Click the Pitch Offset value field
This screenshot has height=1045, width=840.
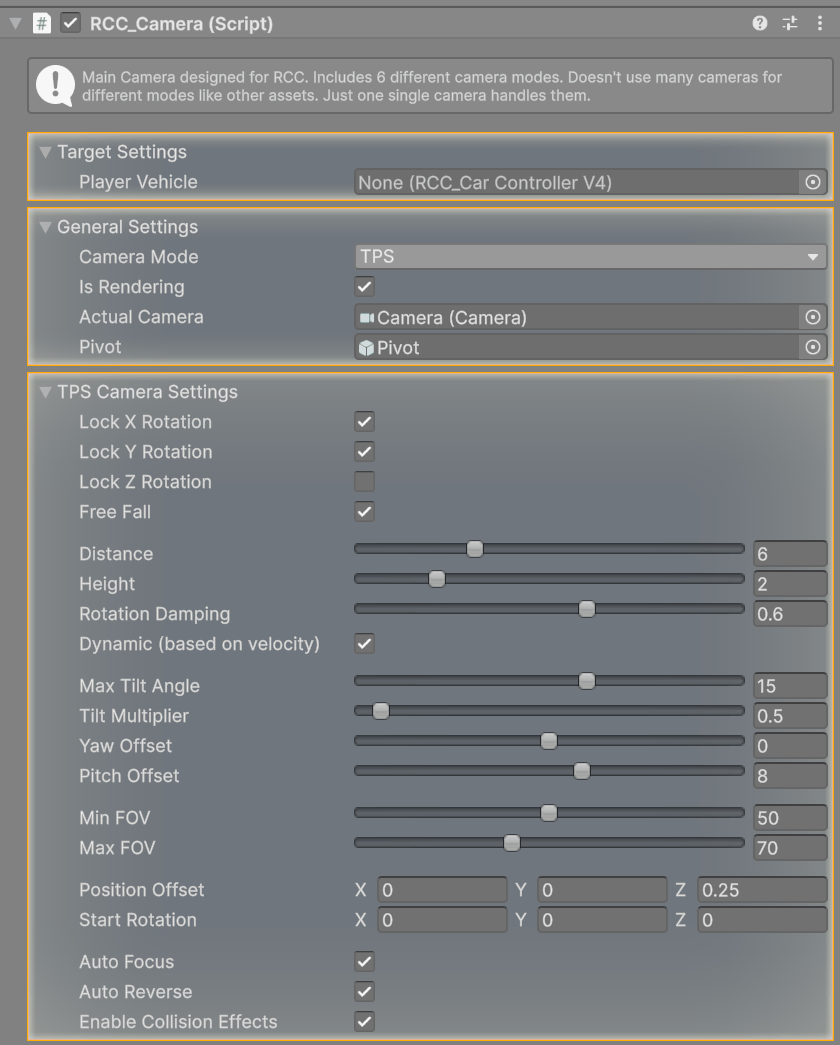tap(790, 776)
